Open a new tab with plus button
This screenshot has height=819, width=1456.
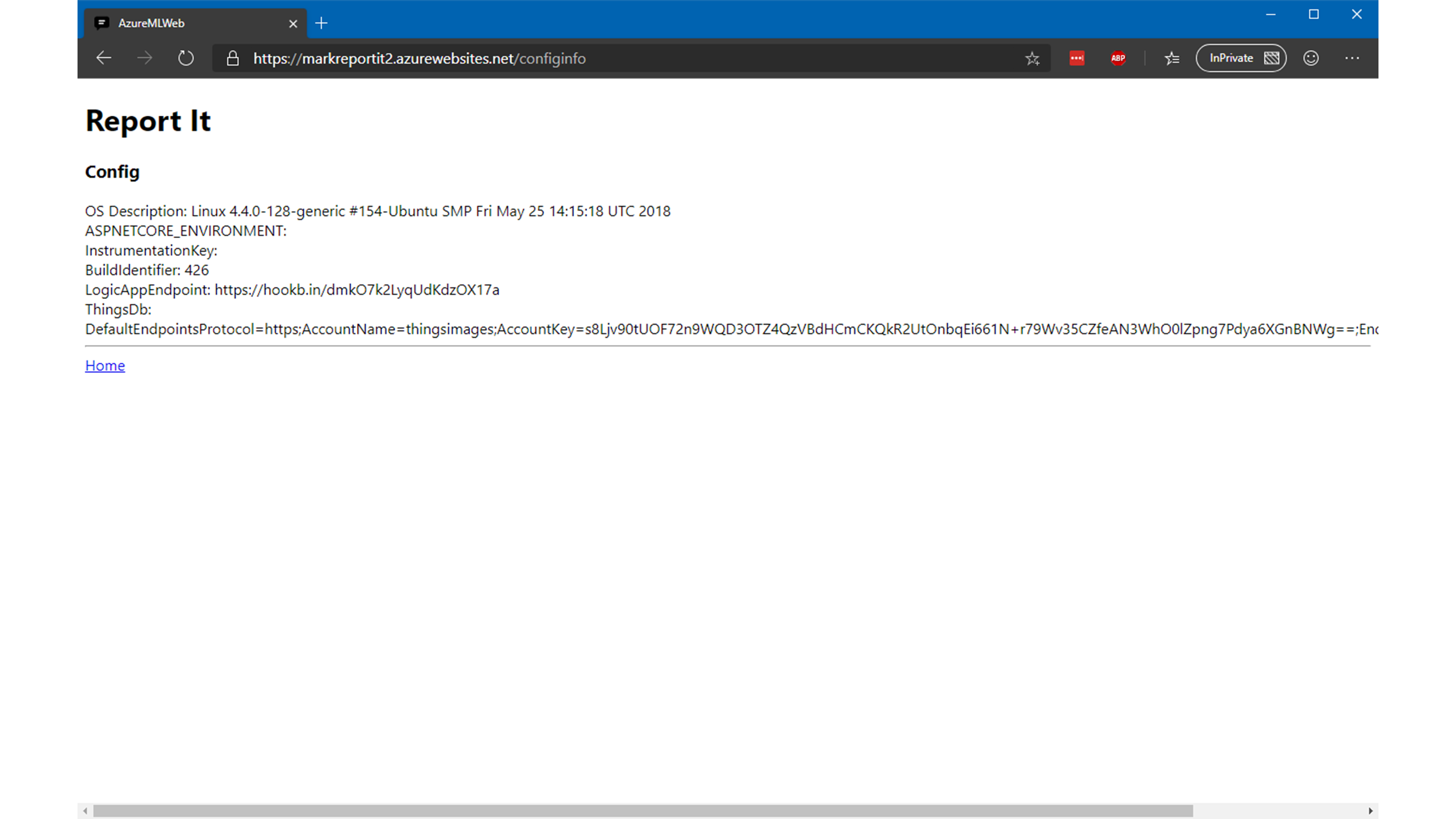coord(321,23)
